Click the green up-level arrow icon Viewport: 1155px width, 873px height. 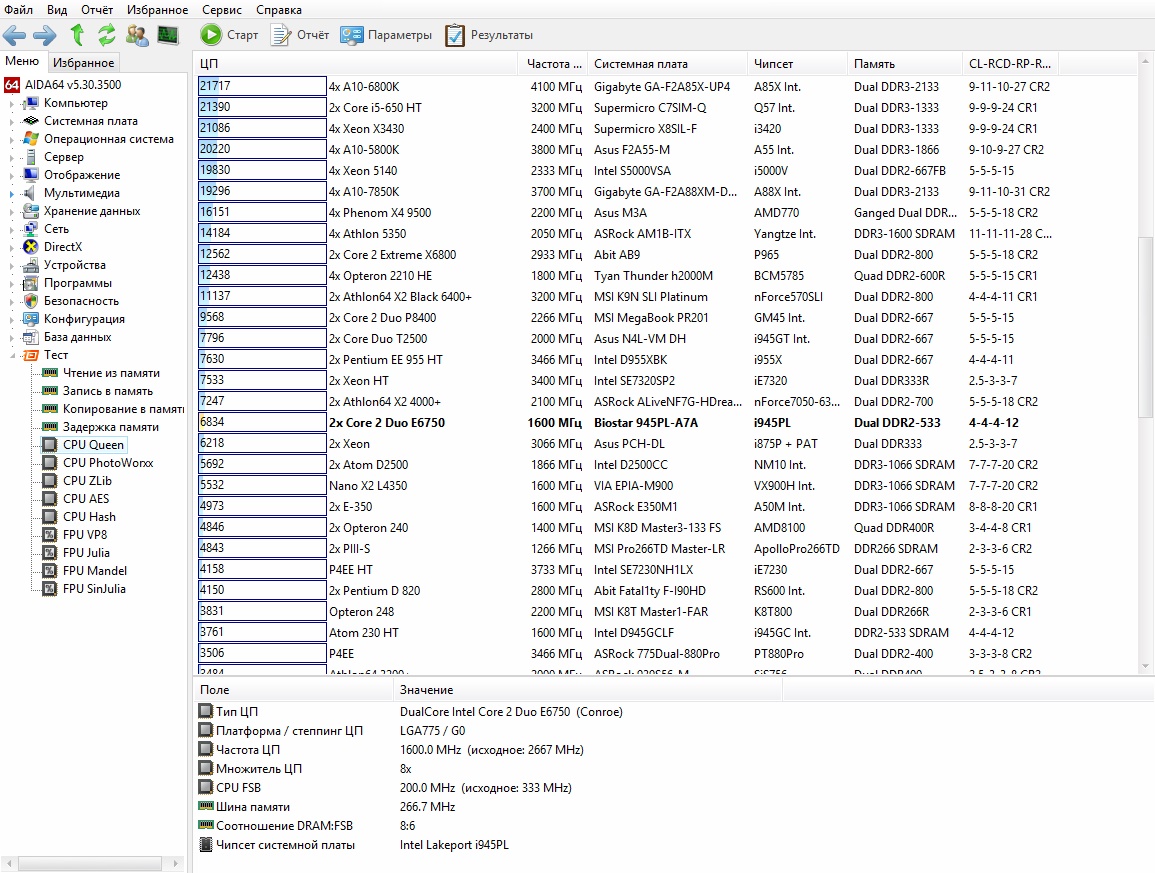point(77,36)
